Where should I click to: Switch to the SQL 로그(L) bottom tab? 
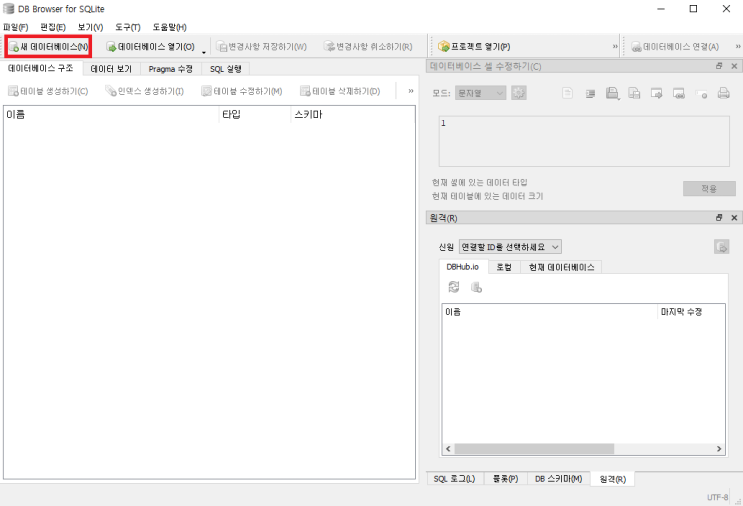point(454,479)
